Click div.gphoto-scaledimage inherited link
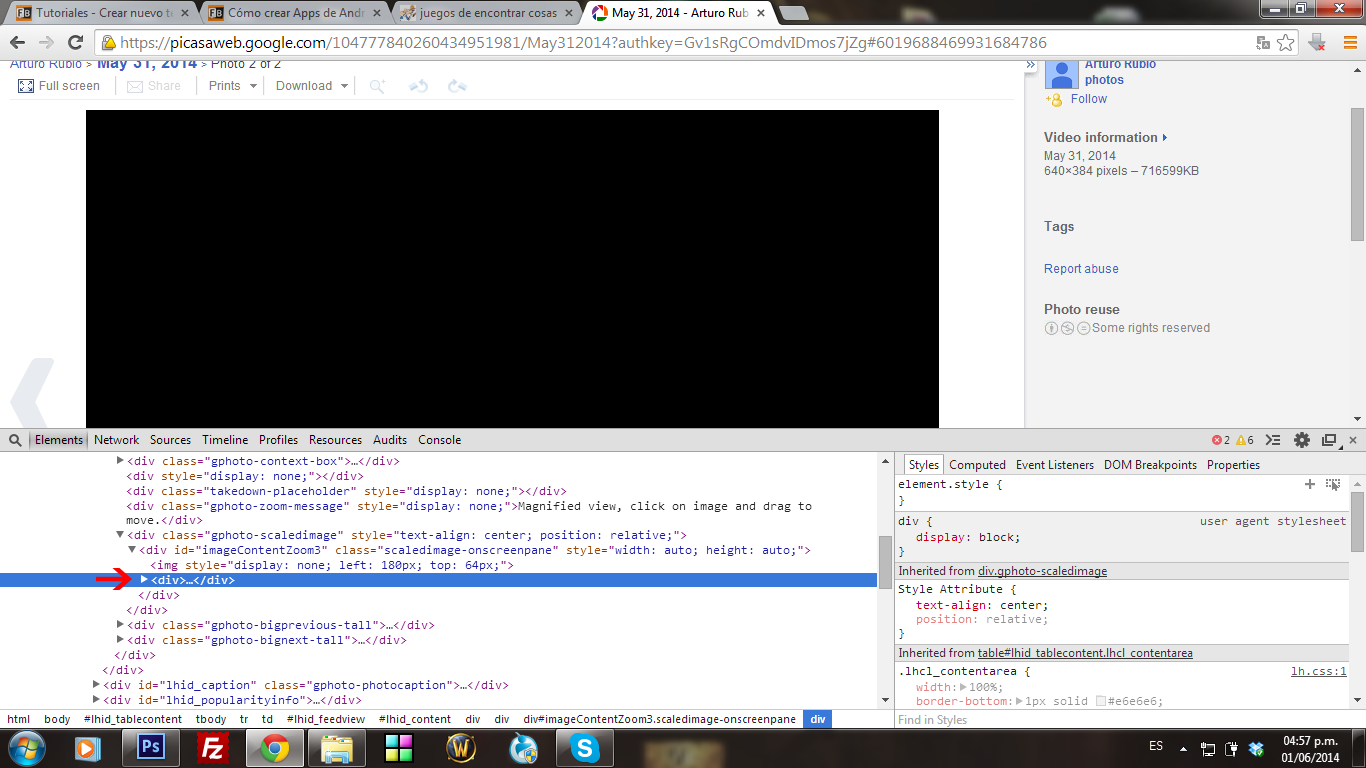The height and width of the screenshot is (768, 1366). pos(1042,571)
